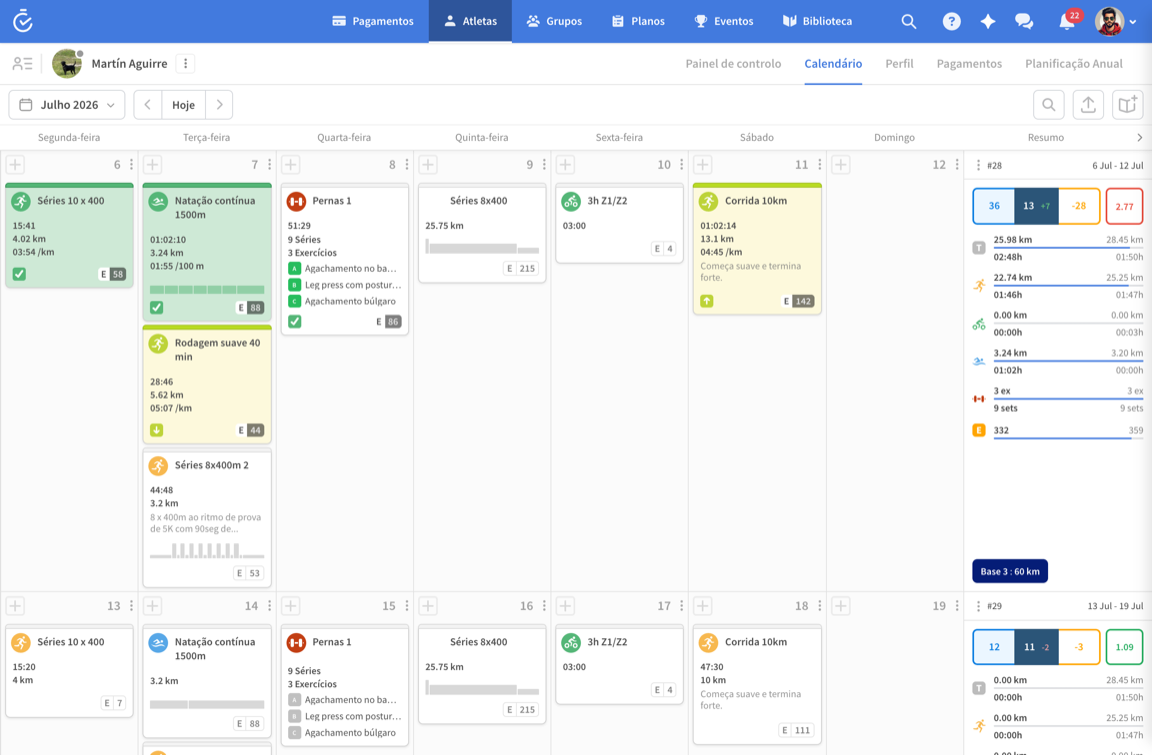Add workout on day 17 plus

[x=565, y=606]
